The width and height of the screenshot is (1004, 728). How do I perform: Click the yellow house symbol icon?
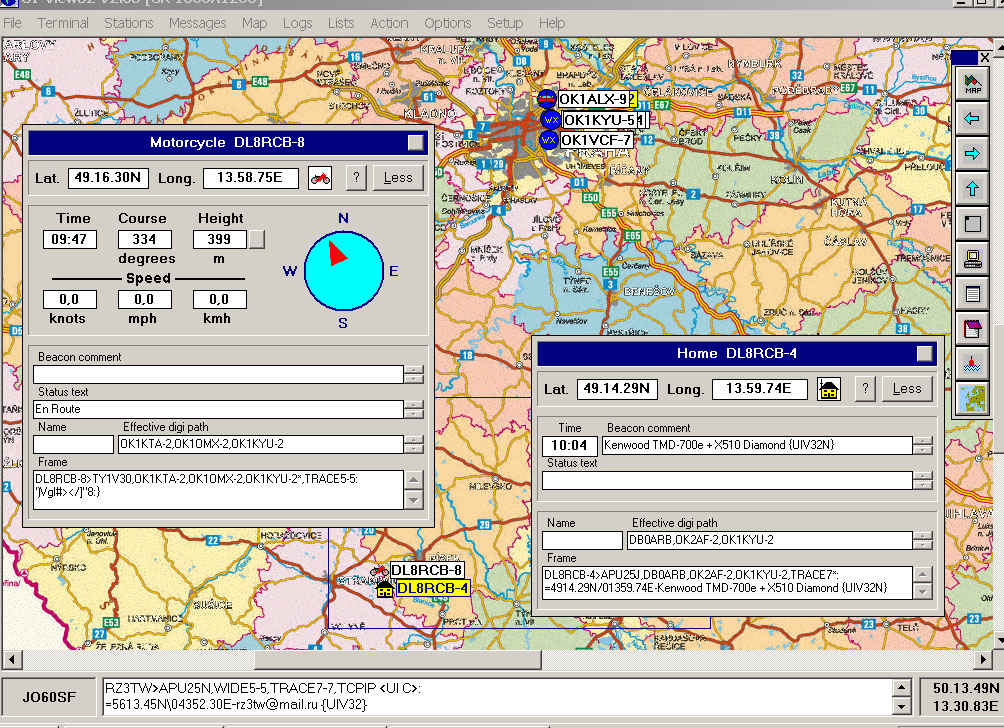click(x=828, y=389)
